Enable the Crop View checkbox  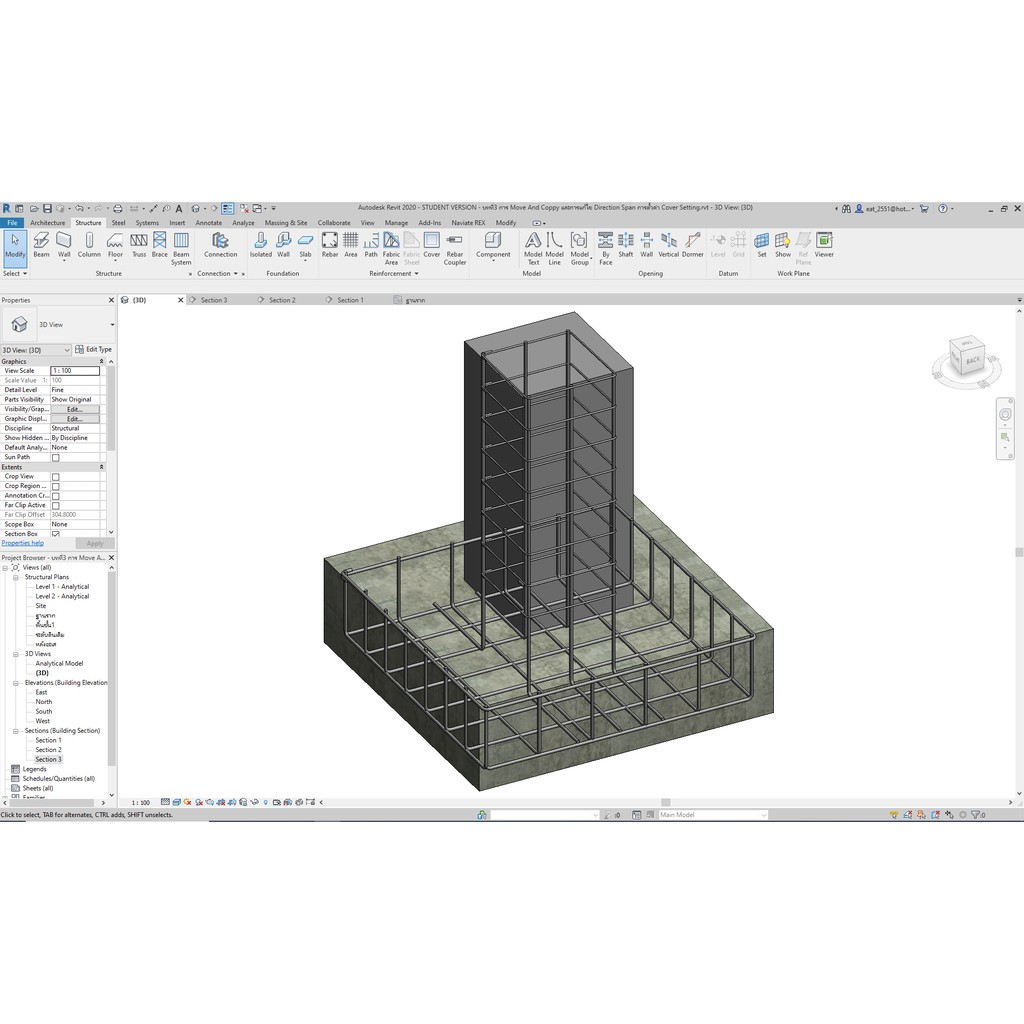[x=56, y=477]
